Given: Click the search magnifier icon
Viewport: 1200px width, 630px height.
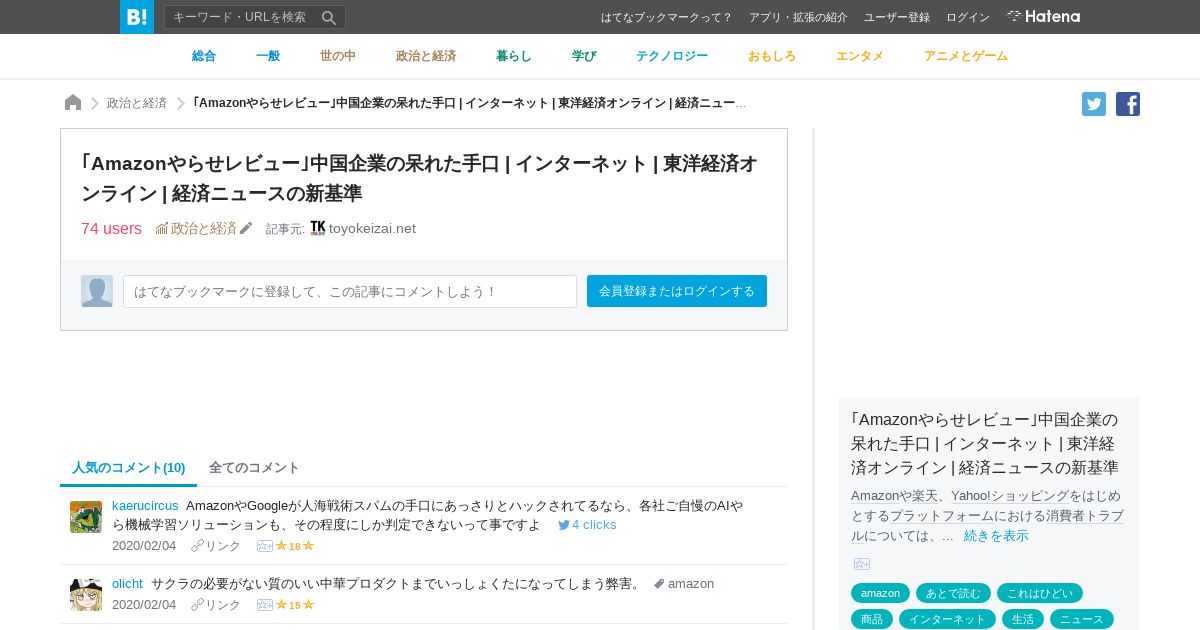Looking at the screenshot, I should (329, 17).
